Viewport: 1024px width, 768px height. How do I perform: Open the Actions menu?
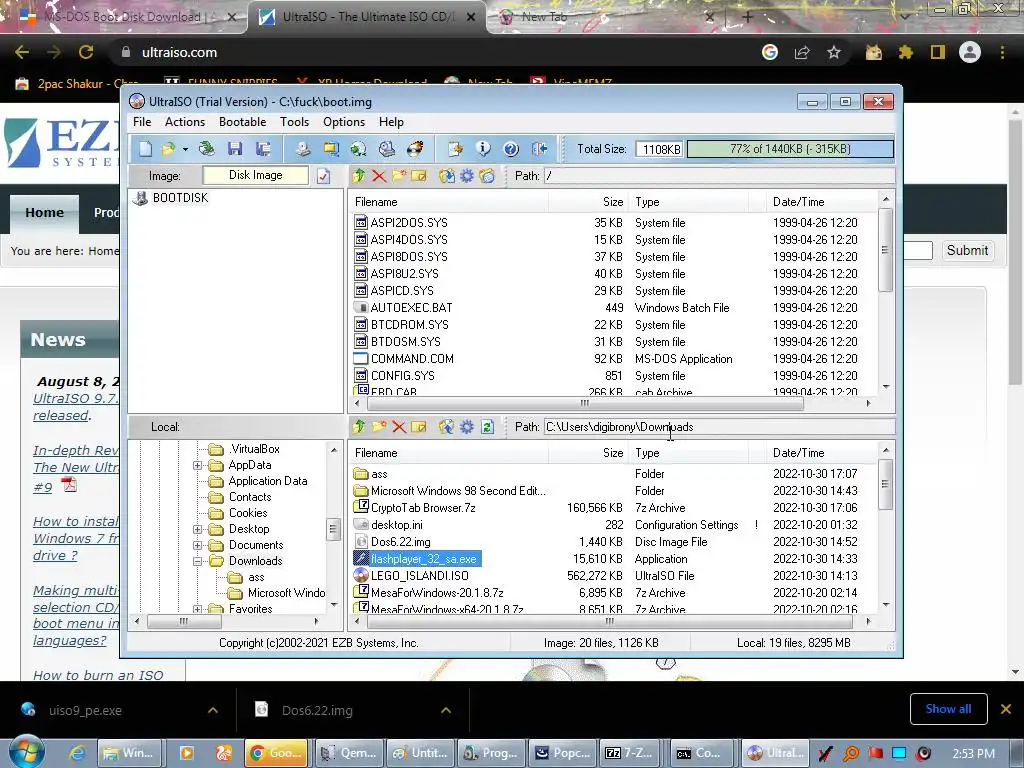pyautogui.click(x=185, y=122)
